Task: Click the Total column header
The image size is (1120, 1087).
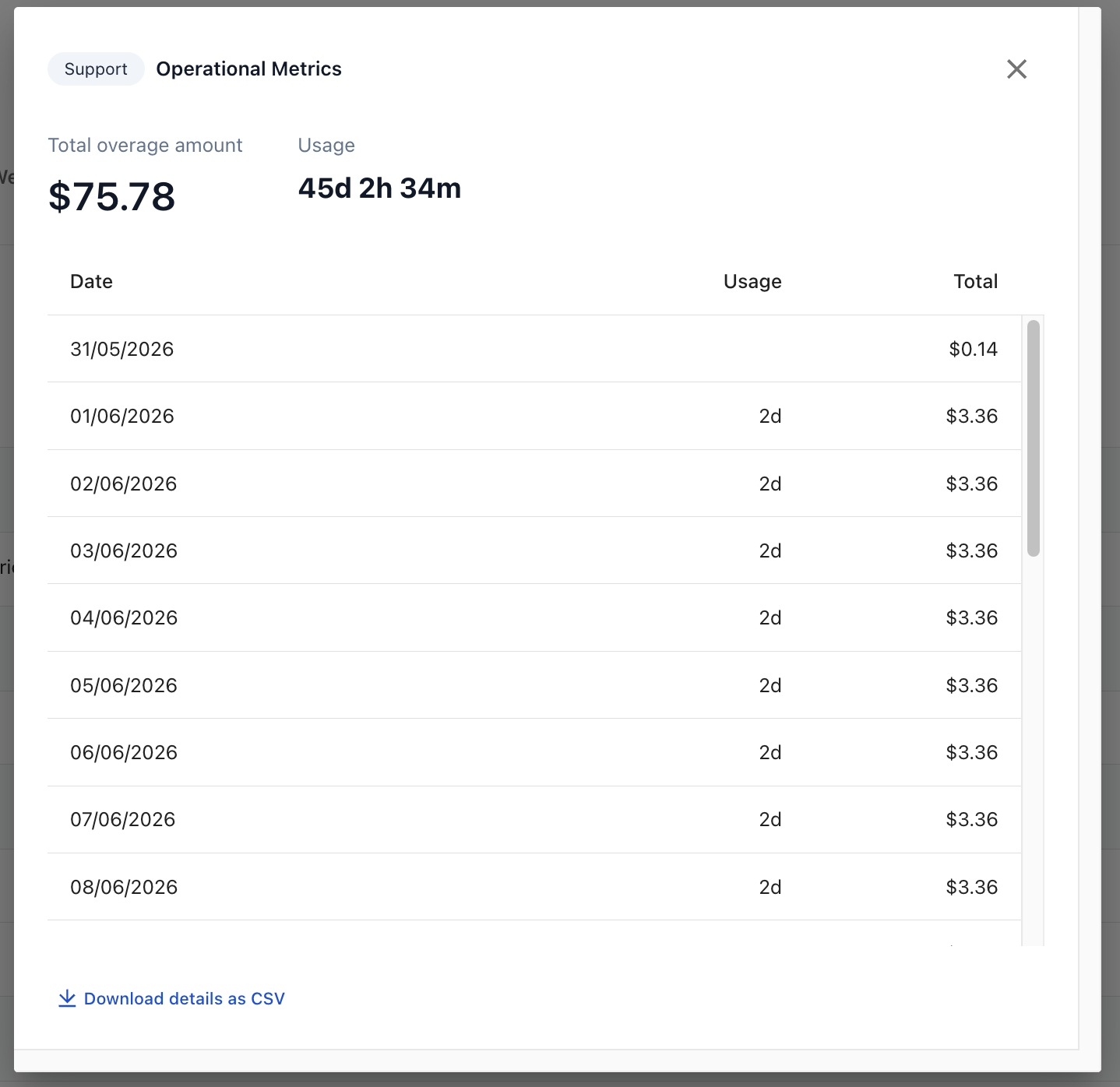Action: coord(976,281)
